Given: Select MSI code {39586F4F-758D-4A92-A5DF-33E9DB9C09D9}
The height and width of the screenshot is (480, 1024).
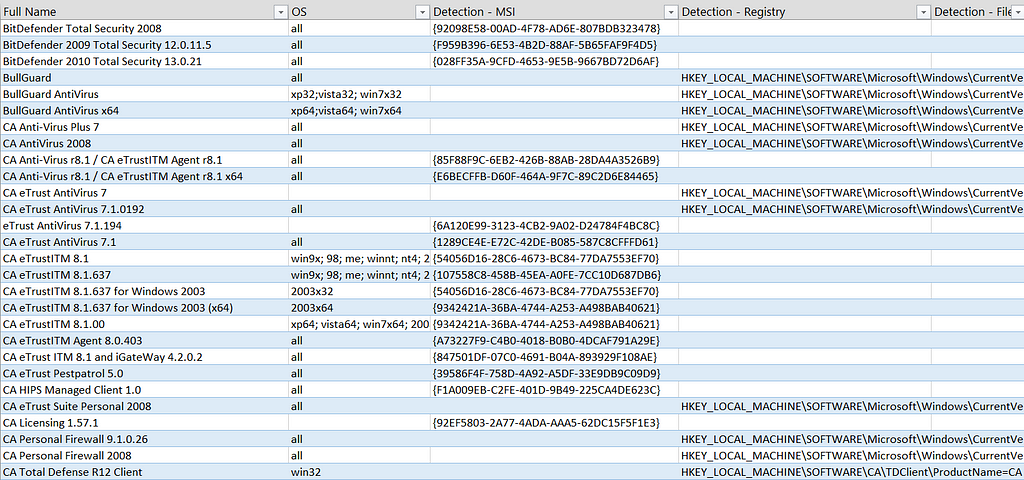Looking at the screenshot, I should 554,374.
